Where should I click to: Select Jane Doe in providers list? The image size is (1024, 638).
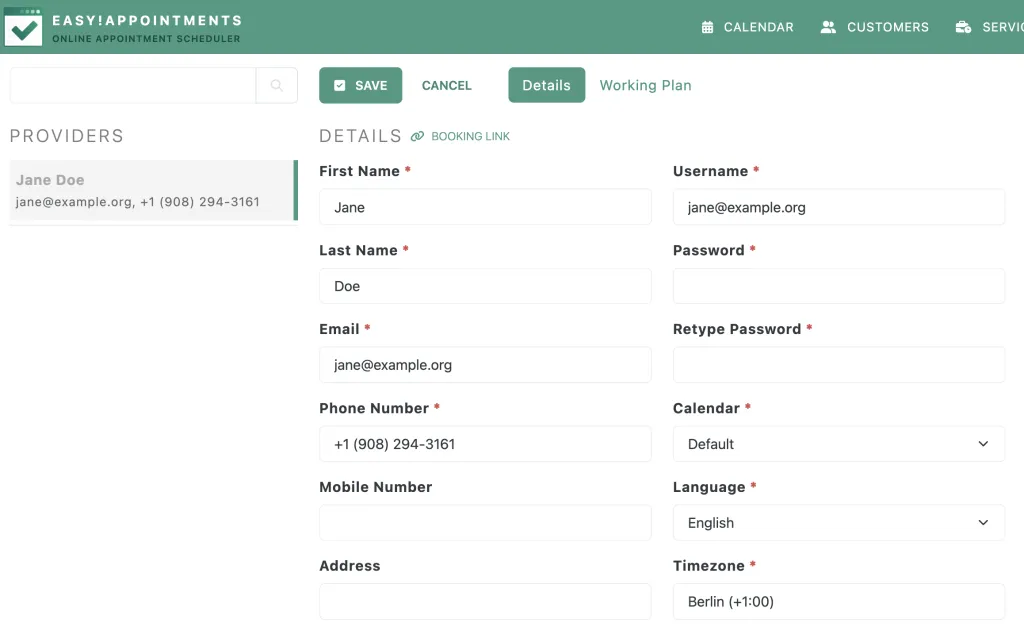[153, 191]
